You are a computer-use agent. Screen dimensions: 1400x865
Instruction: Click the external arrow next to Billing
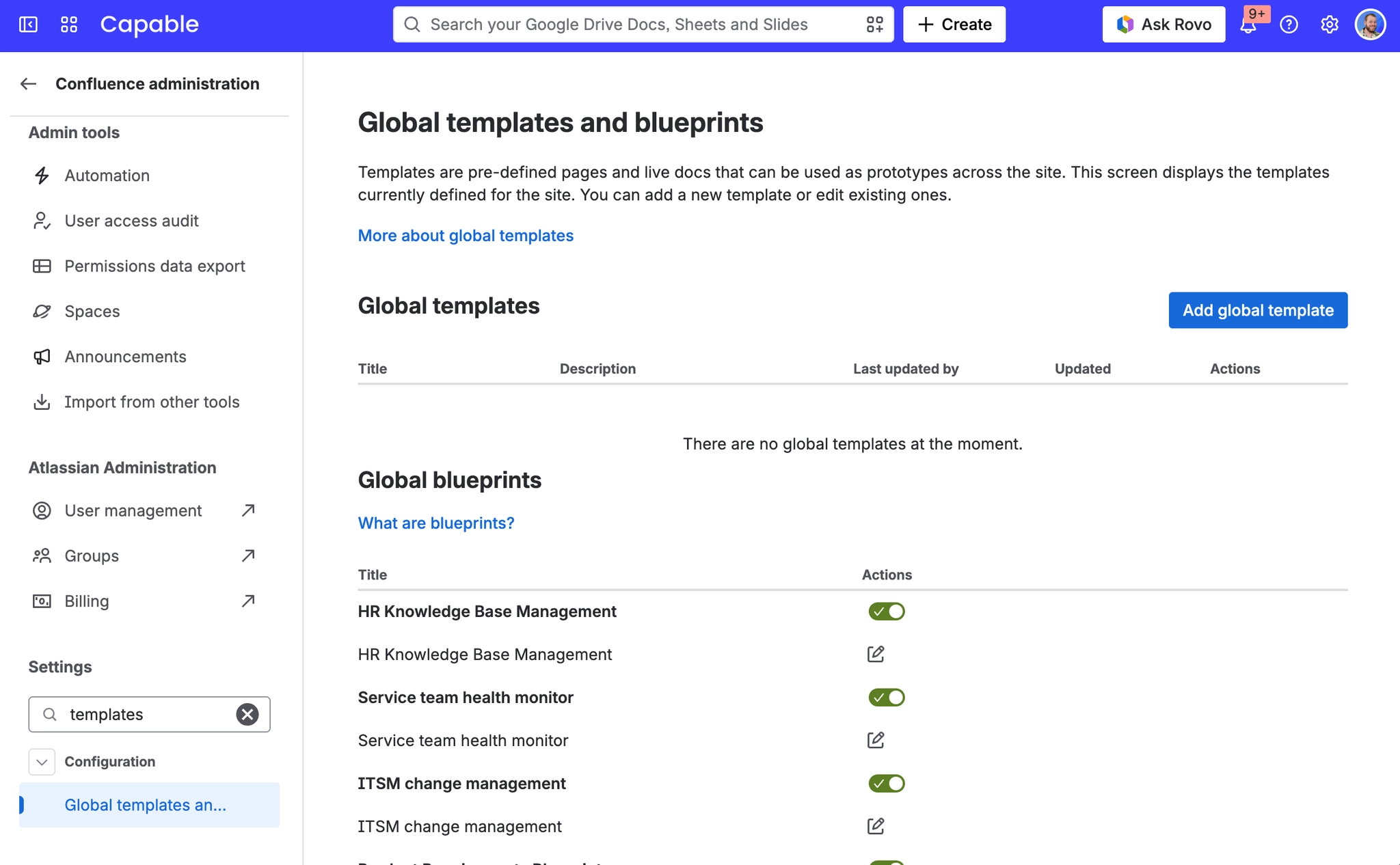click(248, 601)
